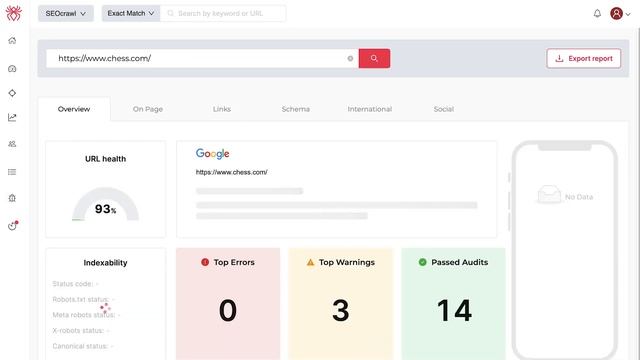Select the diamond icon in sidebar
The image size is (640, 360).
[x=12, y=93]
